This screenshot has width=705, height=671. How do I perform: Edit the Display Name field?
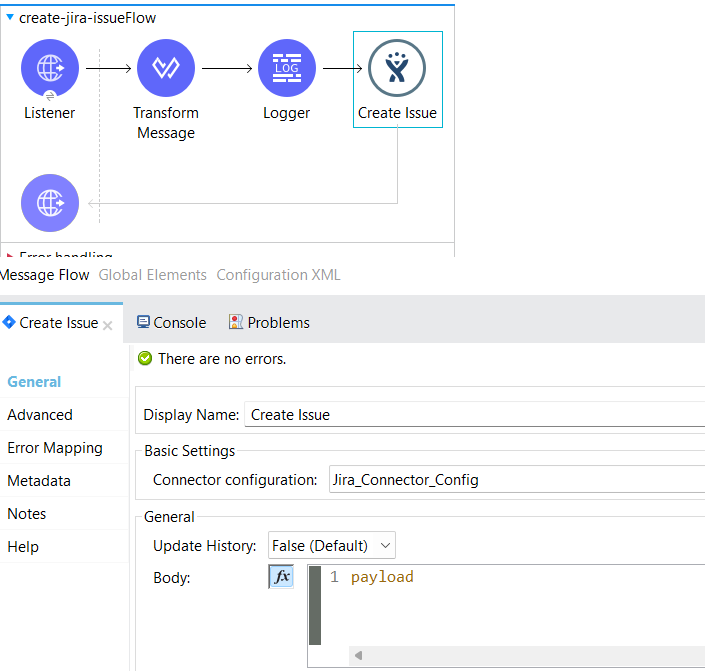pyautogui.click(x=474, y=415)
